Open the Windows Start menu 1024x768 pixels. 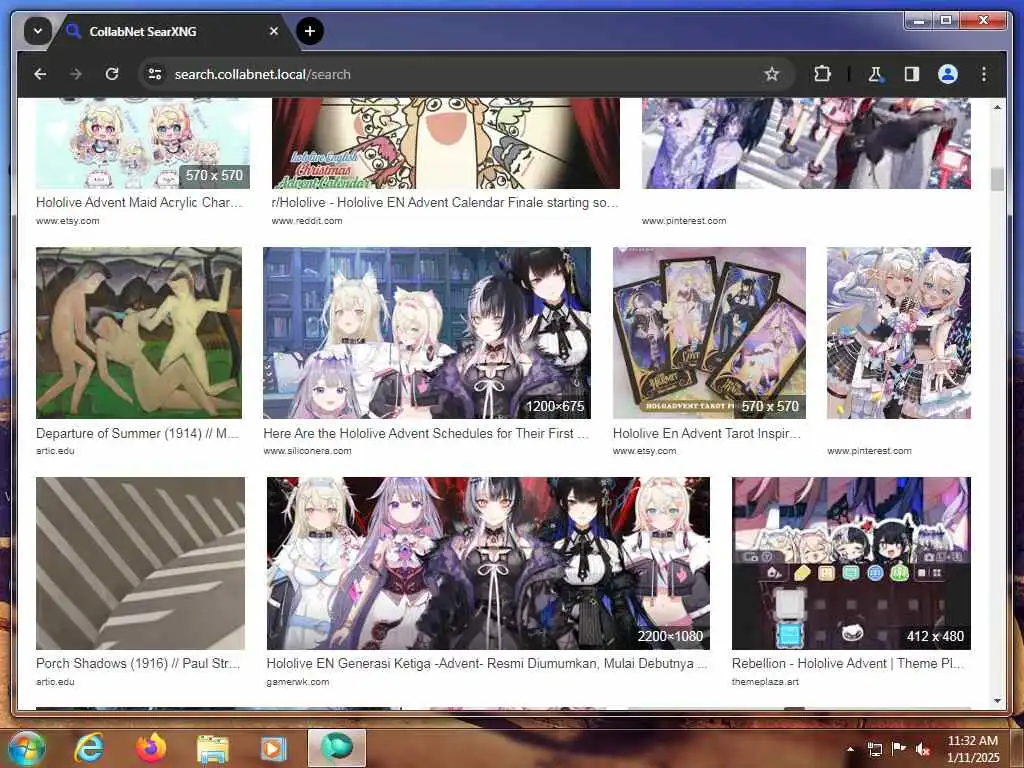coord(27,748)
